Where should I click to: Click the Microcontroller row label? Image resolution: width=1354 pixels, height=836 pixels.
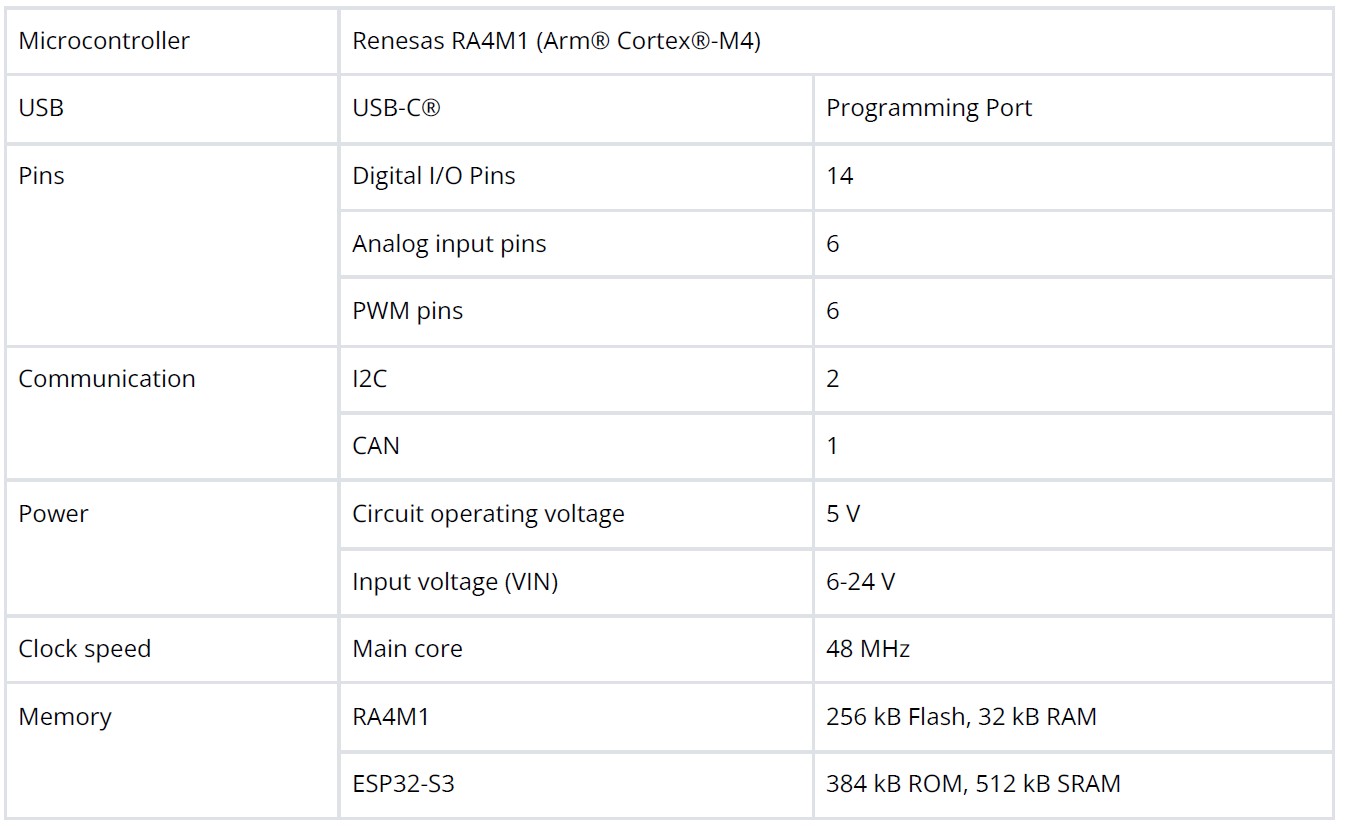click(x=104, y=41)
